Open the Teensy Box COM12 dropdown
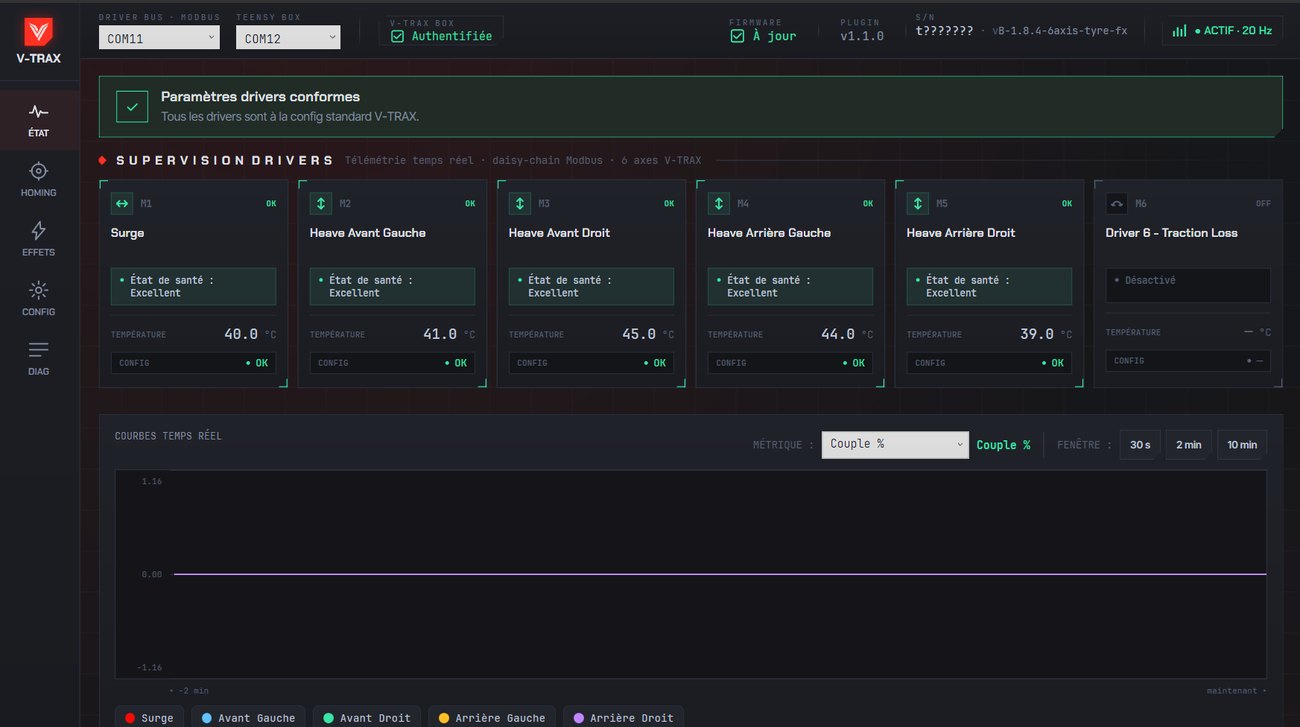 pyautogui.click(x=288, y=38)
